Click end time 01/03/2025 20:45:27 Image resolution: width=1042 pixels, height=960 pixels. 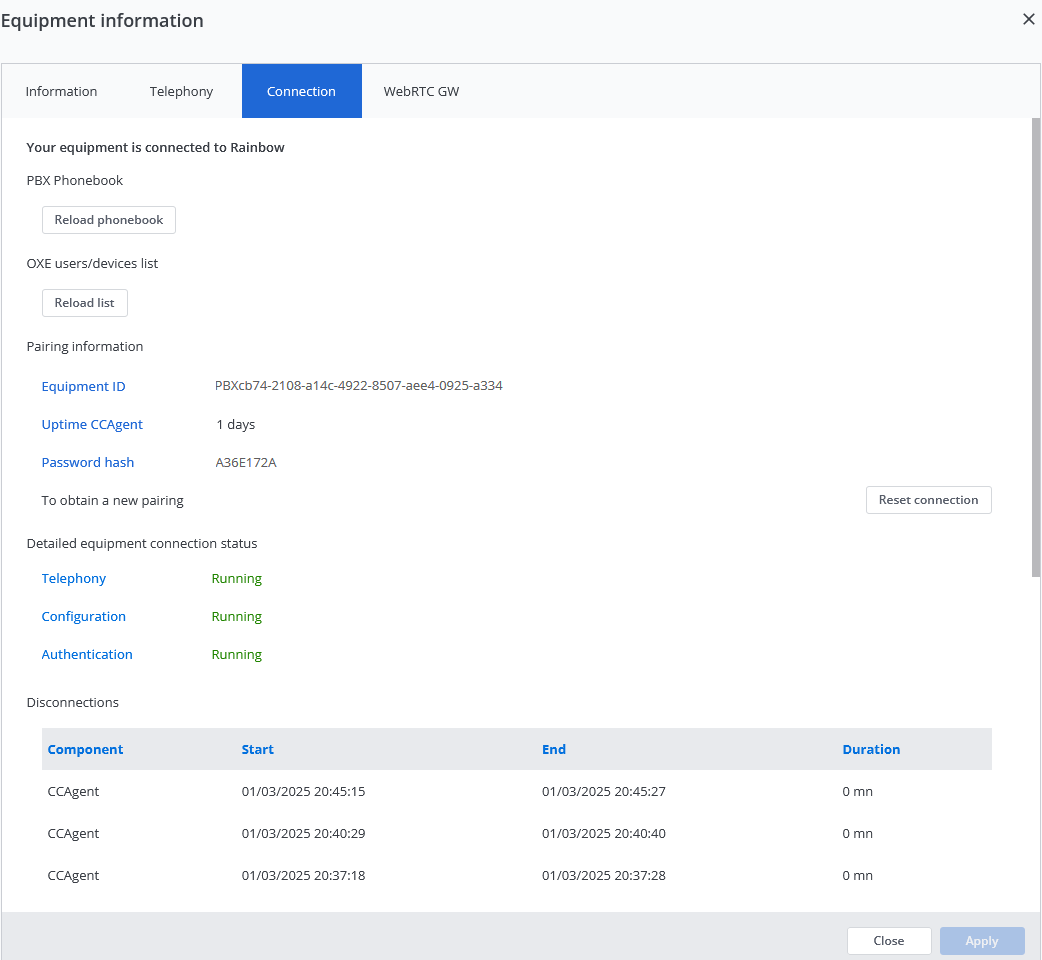604,791
